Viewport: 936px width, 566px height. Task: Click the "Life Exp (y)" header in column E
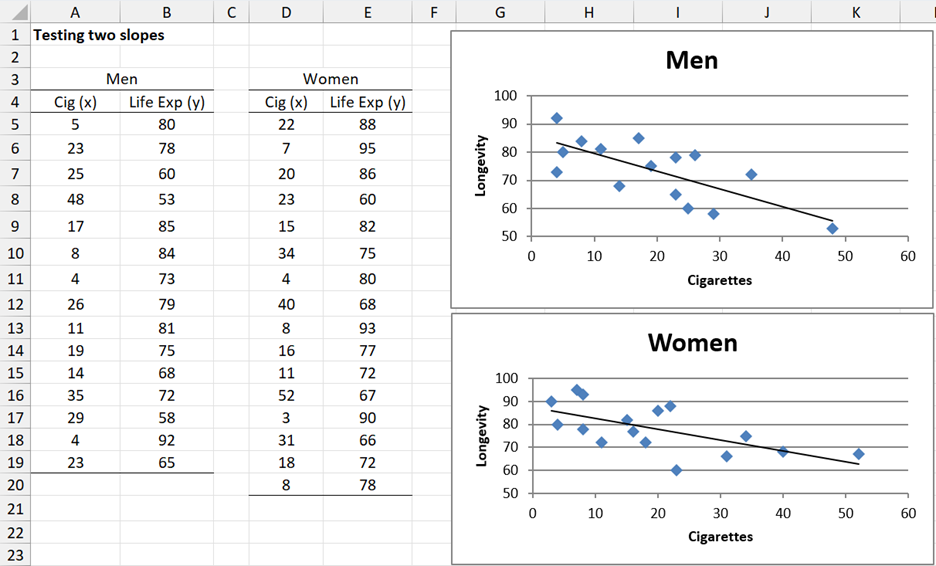click(367, 102)
